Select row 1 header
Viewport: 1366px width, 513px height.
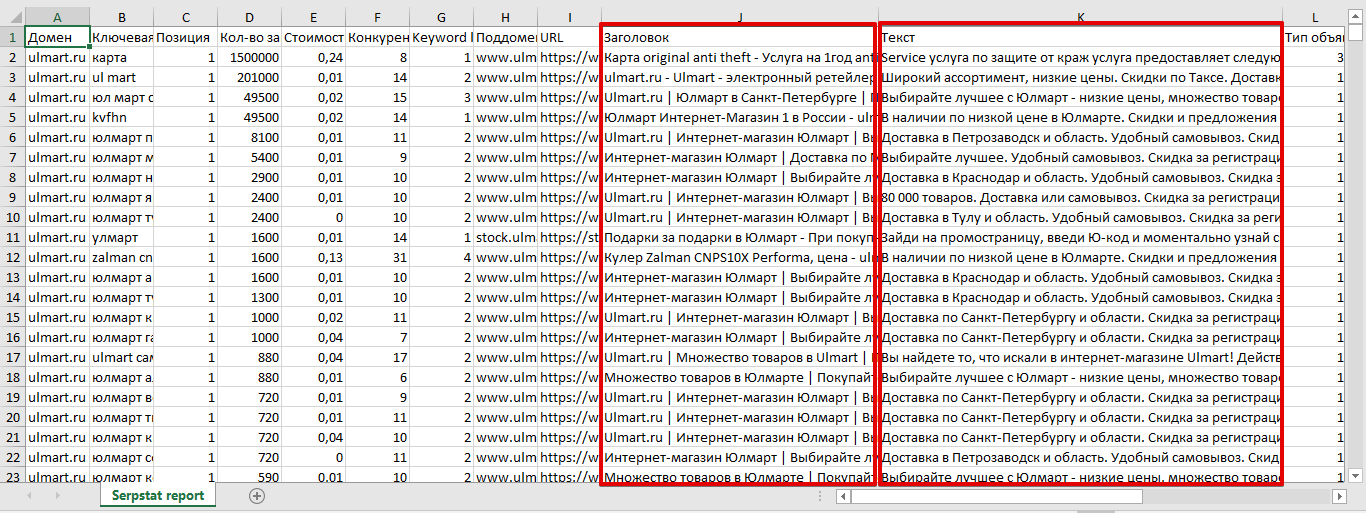(12, 37)
